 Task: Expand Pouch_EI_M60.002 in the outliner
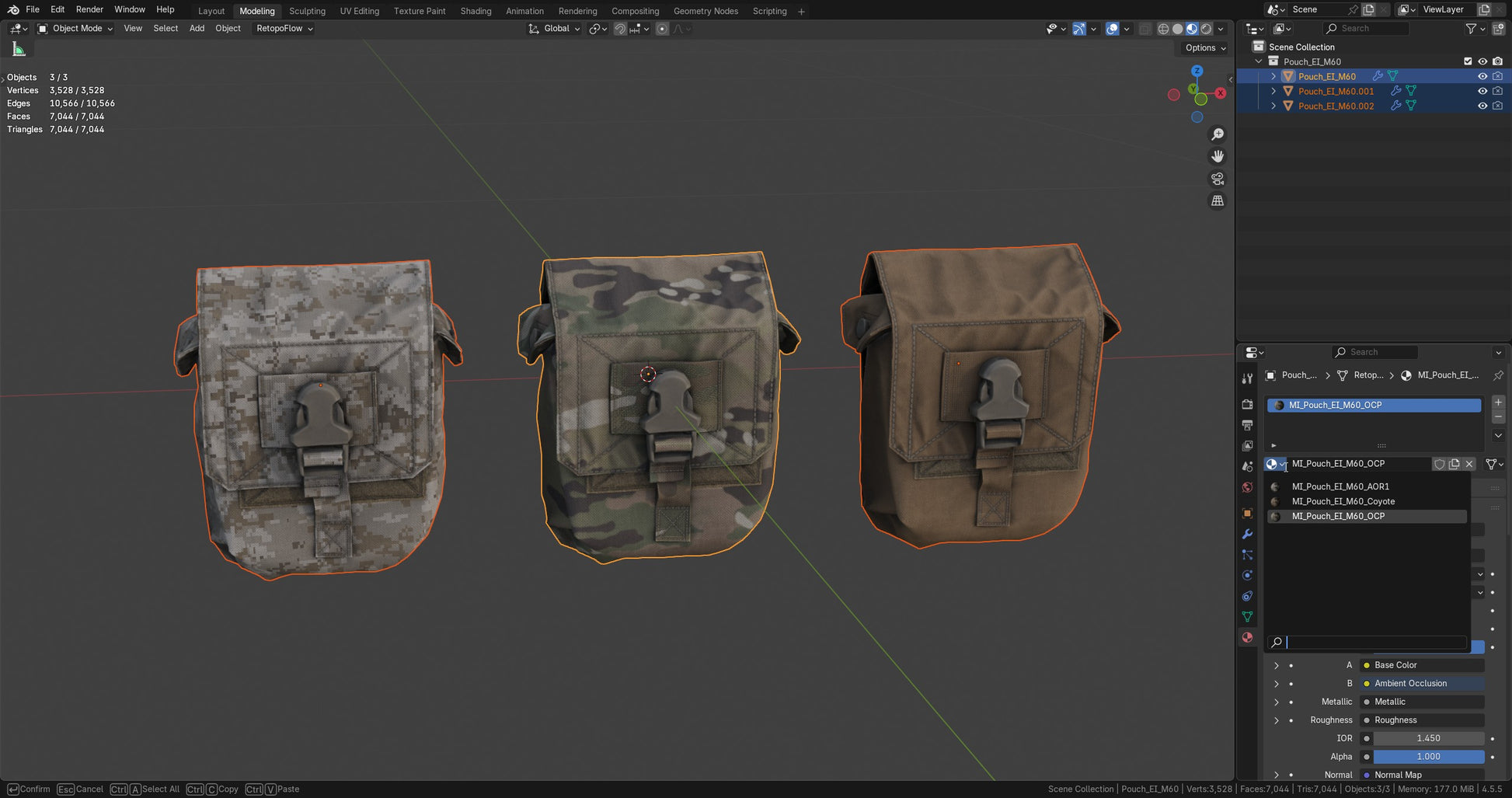coord(1273,106)
